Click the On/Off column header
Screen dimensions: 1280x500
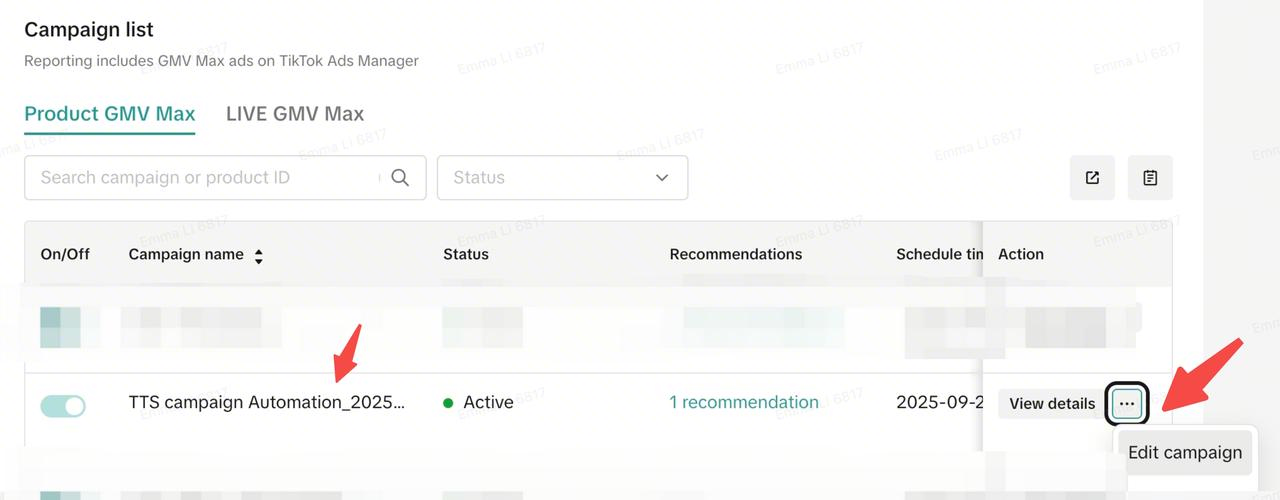pos(65,254)
